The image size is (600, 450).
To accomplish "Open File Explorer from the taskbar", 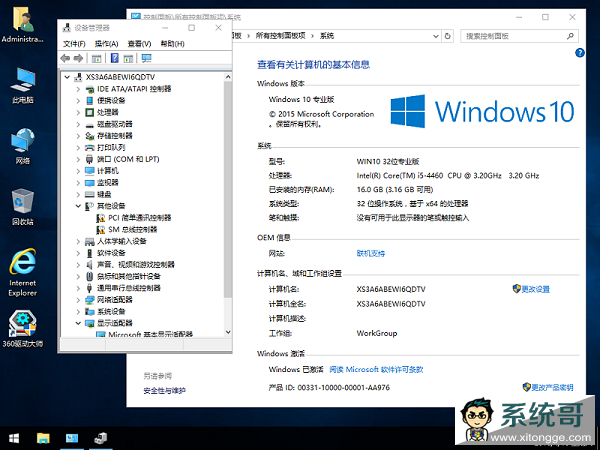I will (x=43, y=438).
